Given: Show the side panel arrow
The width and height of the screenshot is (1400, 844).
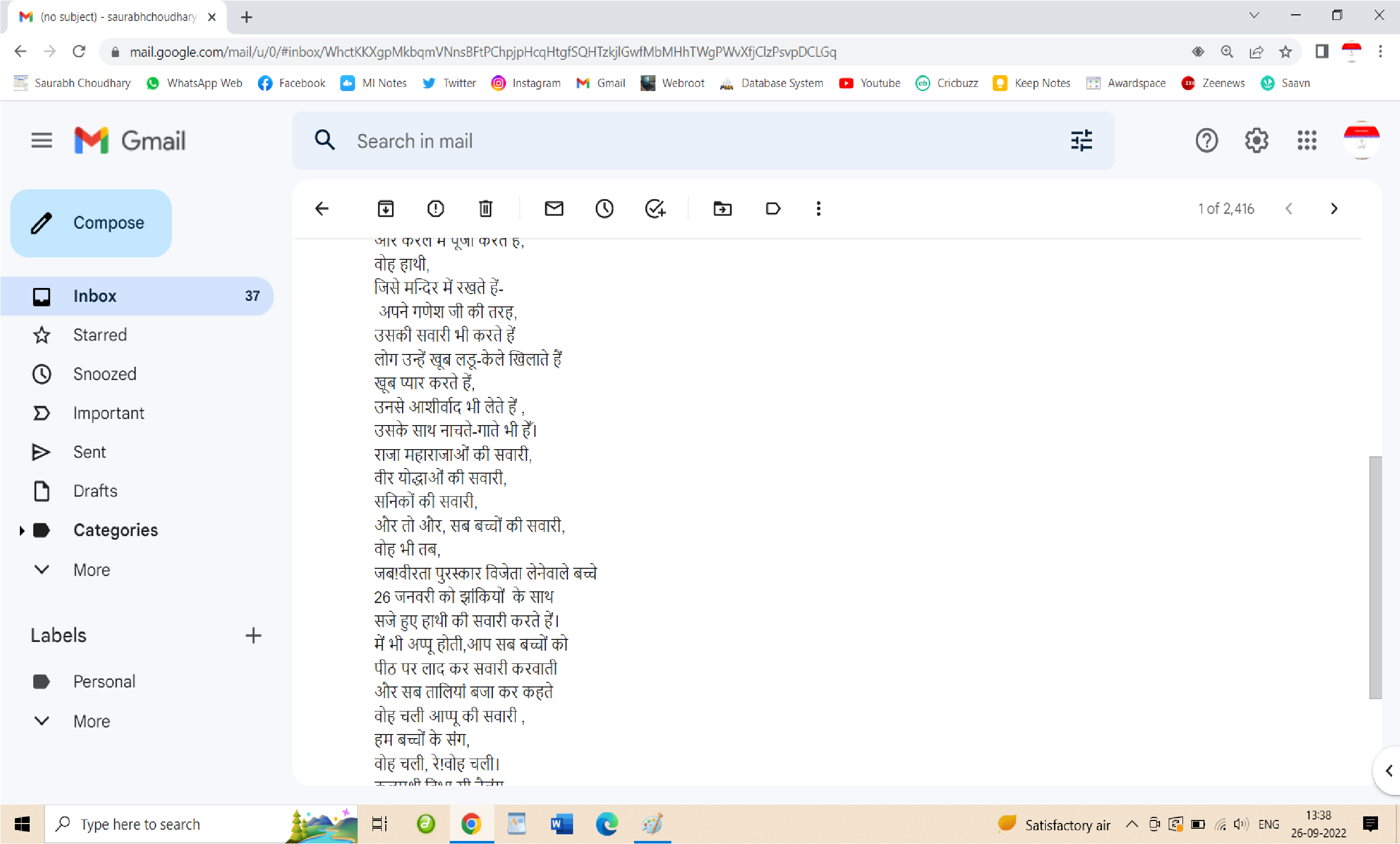Looking at the screenshot, I should point(1389,771).
